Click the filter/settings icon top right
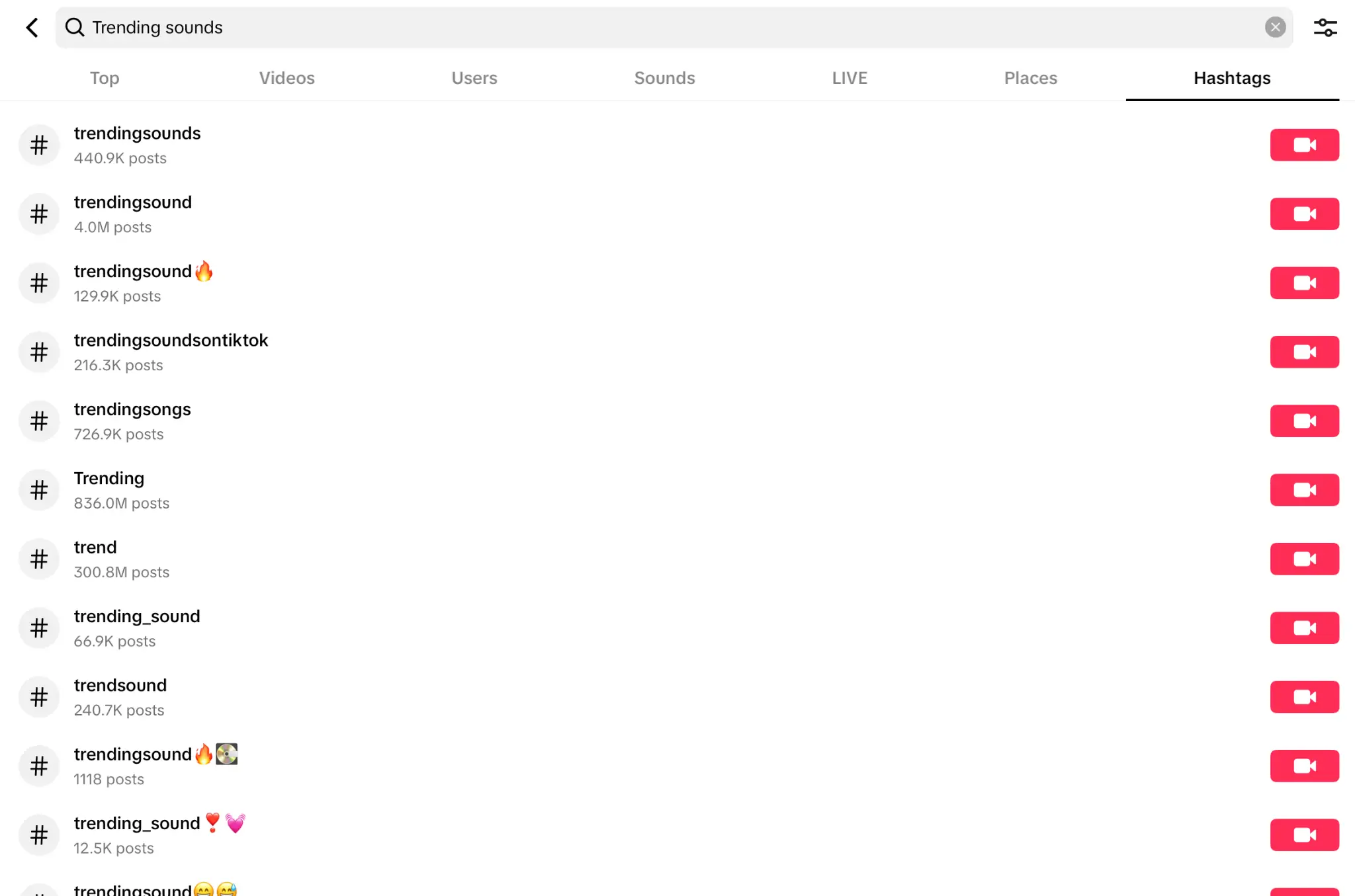This screenshot has height=896, width=1355. [x=1326, y=27]
